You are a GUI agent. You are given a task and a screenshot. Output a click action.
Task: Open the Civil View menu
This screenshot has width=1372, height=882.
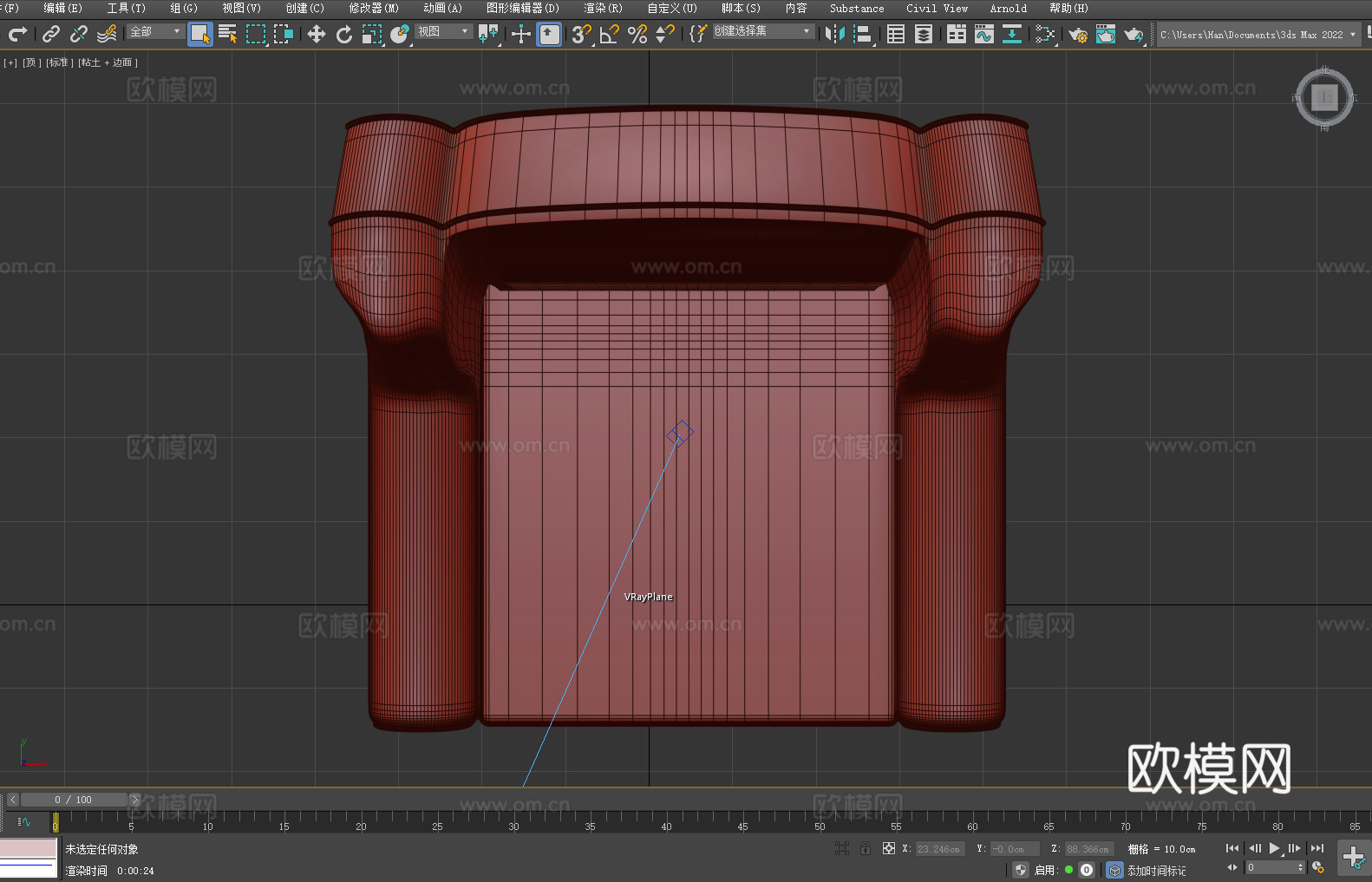click(938, 8)
